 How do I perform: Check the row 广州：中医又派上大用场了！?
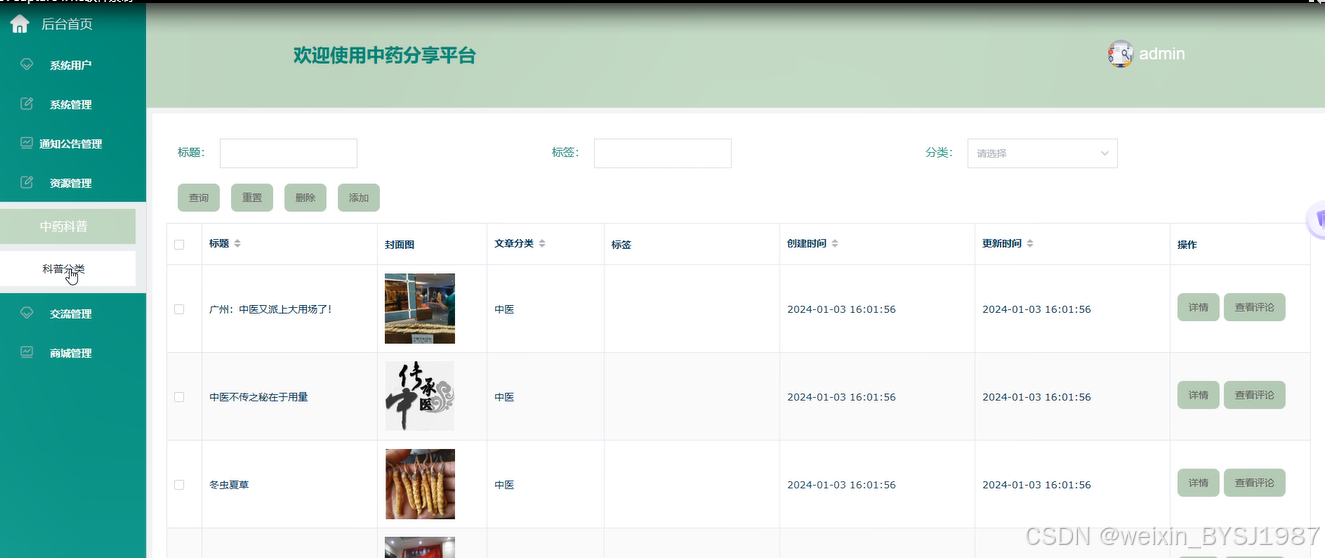[179, 309]
